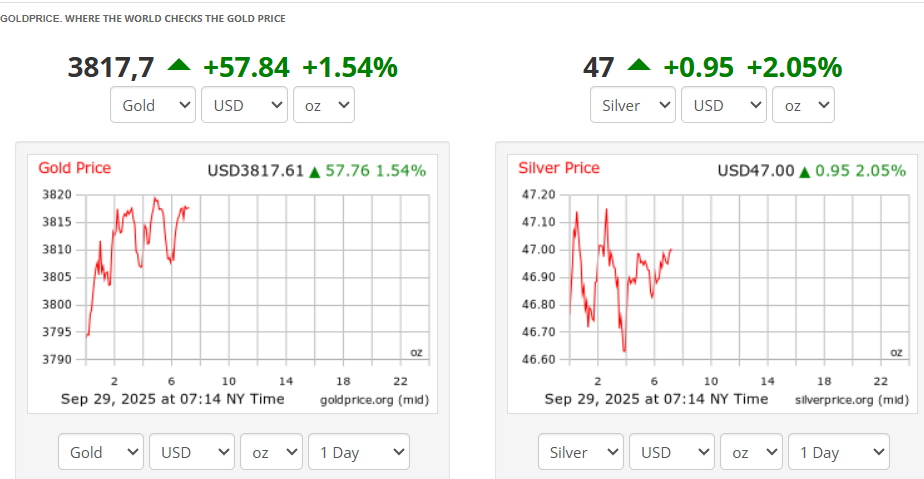Select the Gold dropdown below the gold chart
The height and width of the screenshot is (479, 924).
(x=101, y=452)
